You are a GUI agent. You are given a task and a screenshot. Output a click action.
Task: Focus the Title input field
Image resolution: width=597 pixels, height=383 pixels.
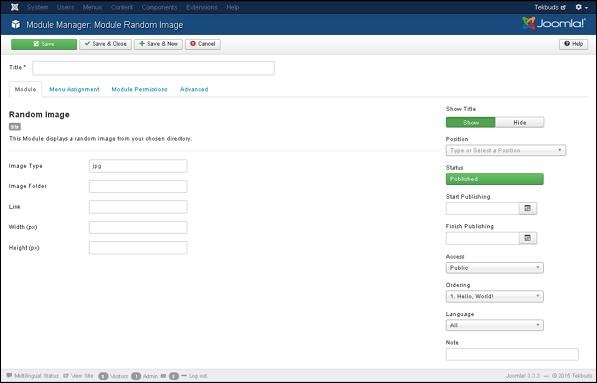(153, 68)
